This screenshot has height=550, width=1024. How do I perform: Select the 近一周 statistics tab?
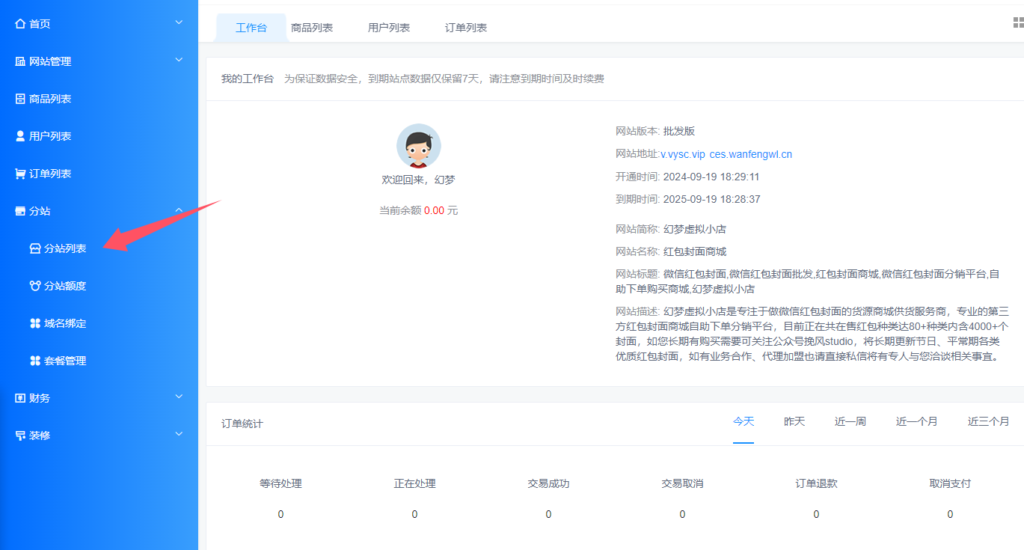[x=850, y=422]
